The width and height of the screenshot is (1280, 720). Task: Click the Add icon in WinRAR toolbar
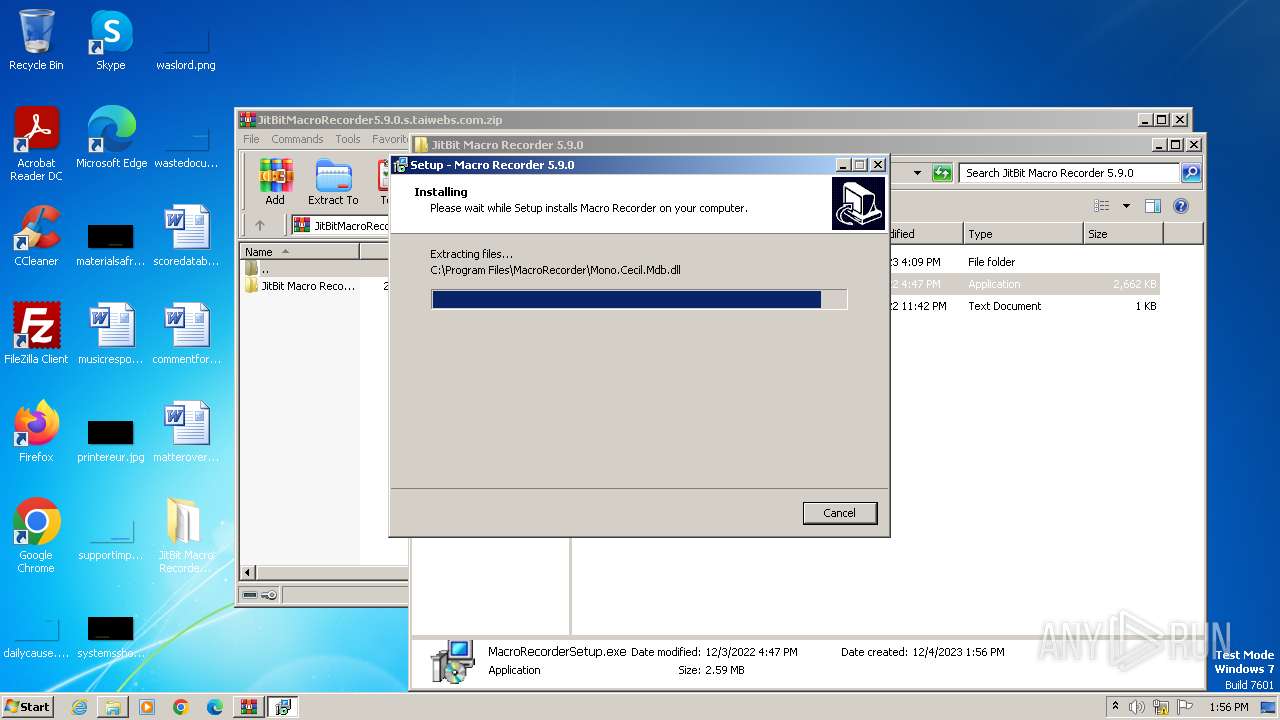275,181
